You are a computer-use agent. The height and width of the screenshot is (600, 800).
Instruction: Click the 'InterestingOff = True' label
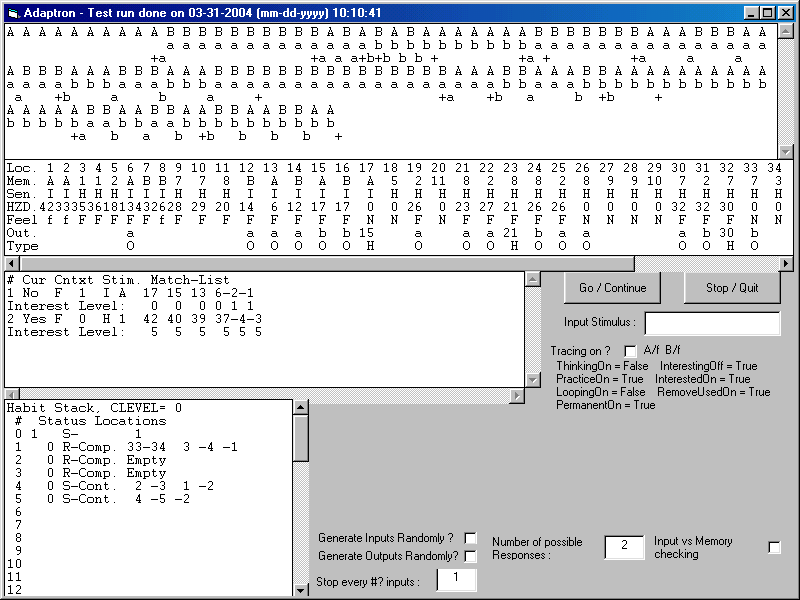point(709,366)
